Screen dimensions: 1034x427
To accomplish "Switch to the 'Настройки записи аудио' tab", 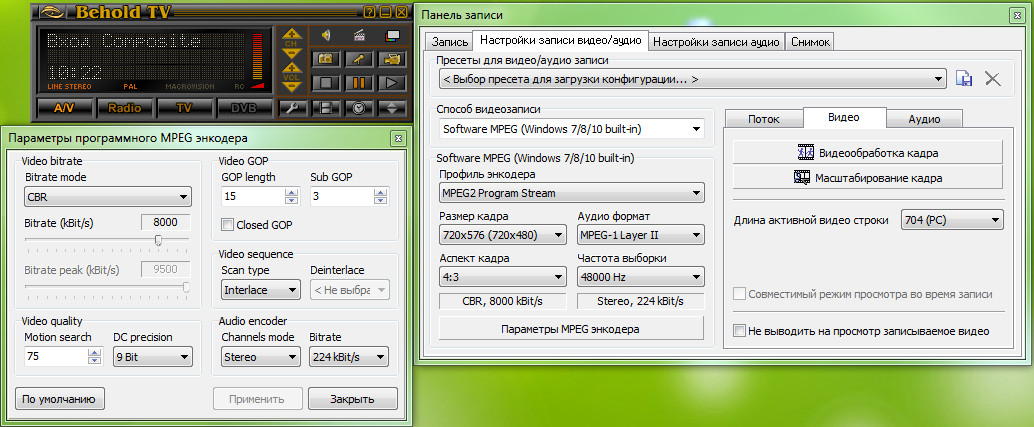I will pyautogui.click(x=716, y=41).
